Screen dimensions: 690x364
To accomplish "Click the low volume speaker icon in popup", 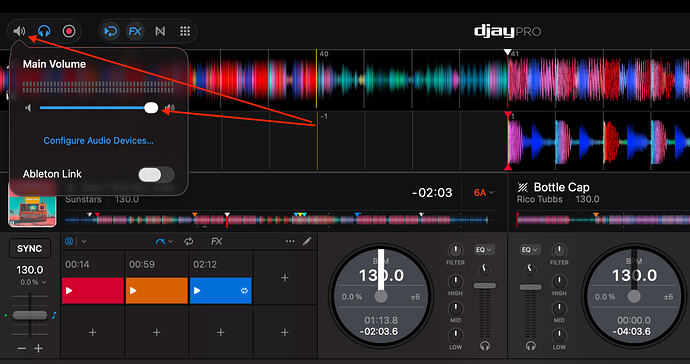I will tap(28, 108).
